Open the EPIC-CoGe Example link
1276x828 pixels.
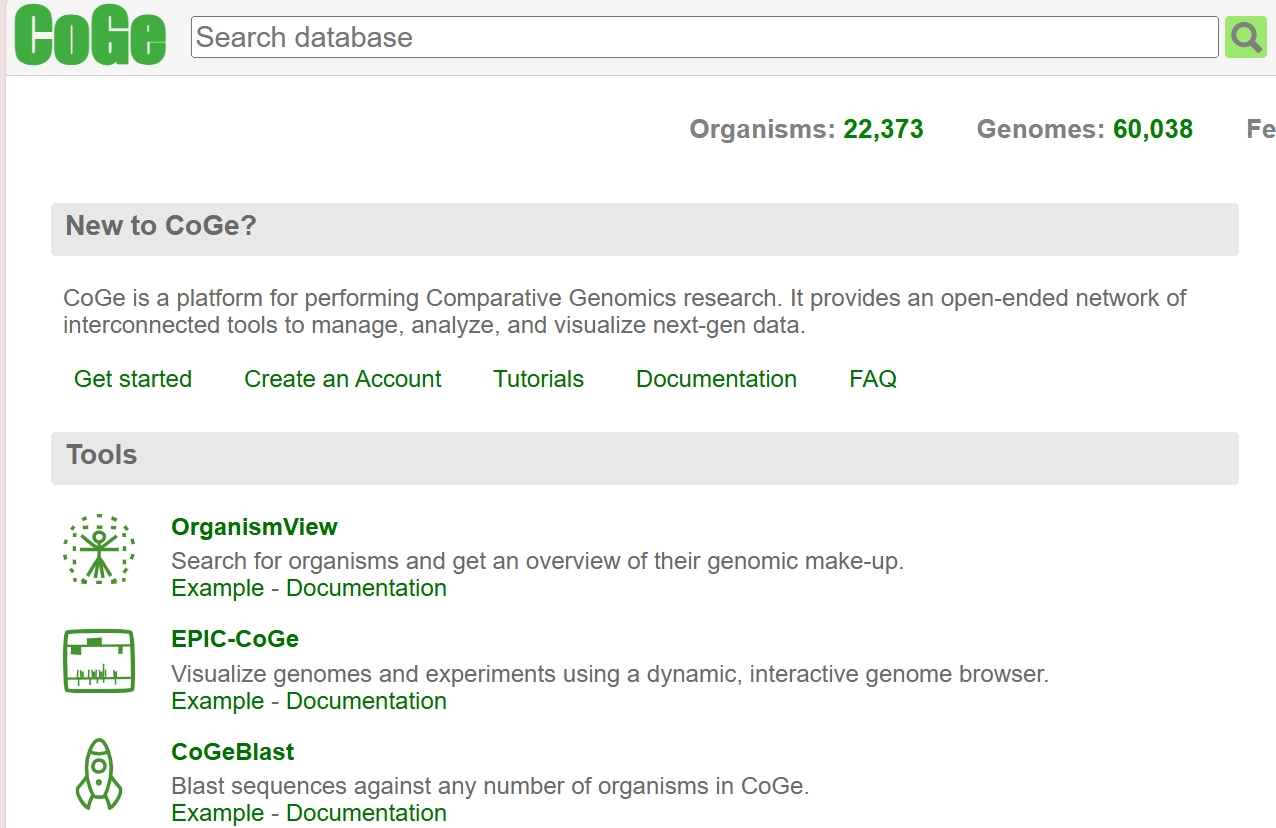pos(218,701)
